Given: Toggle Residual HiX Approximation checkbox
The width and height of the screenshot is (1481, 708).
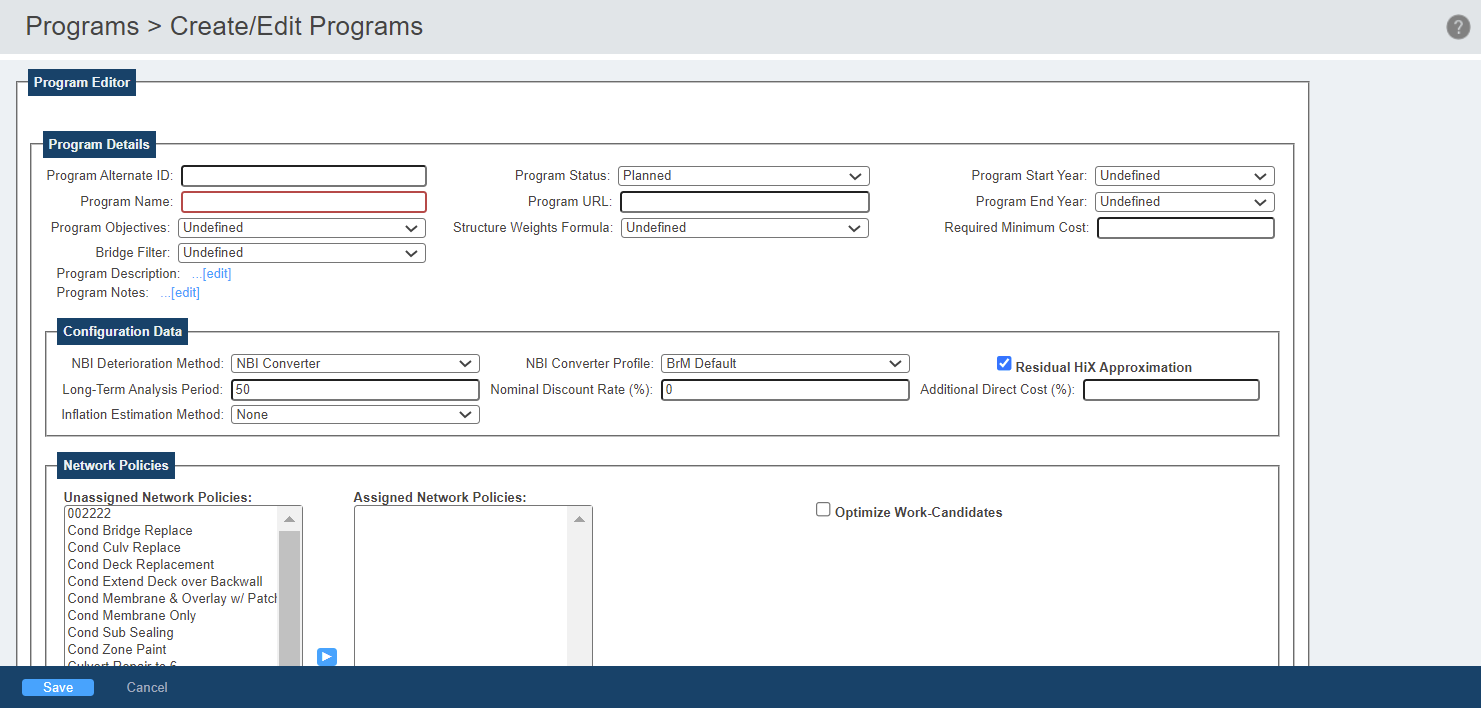Looking at the screenshot, I should pos(1004,363).
